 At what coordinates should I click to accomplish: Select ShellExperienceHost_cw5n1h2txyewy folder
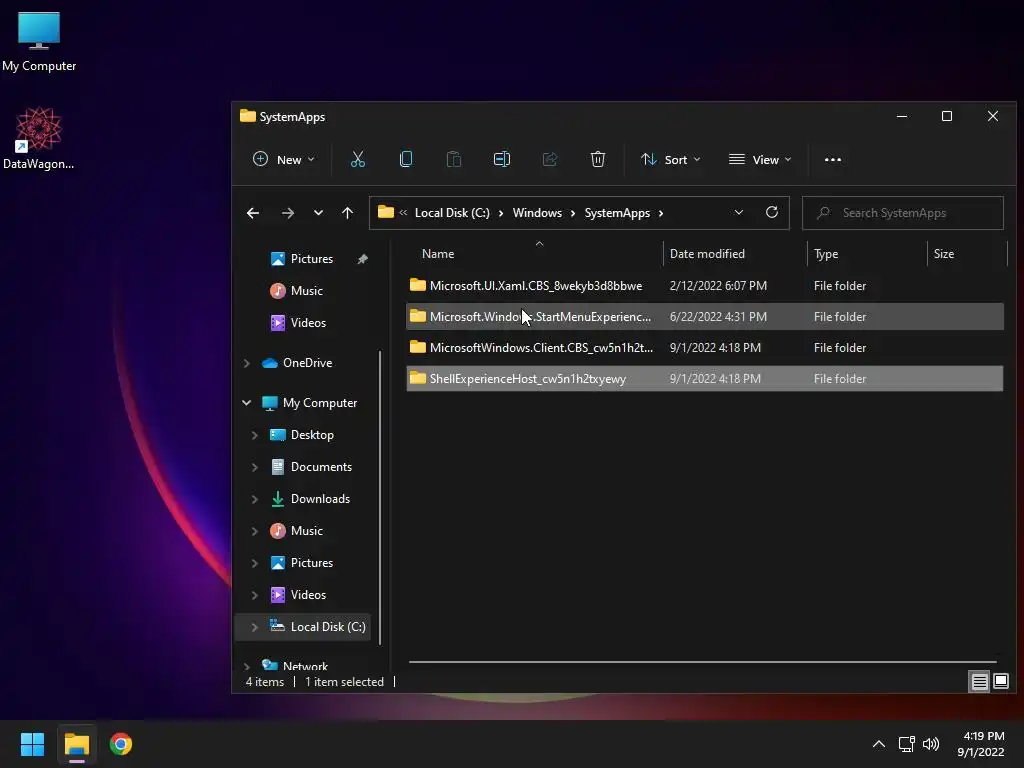(x=705, y=379)
